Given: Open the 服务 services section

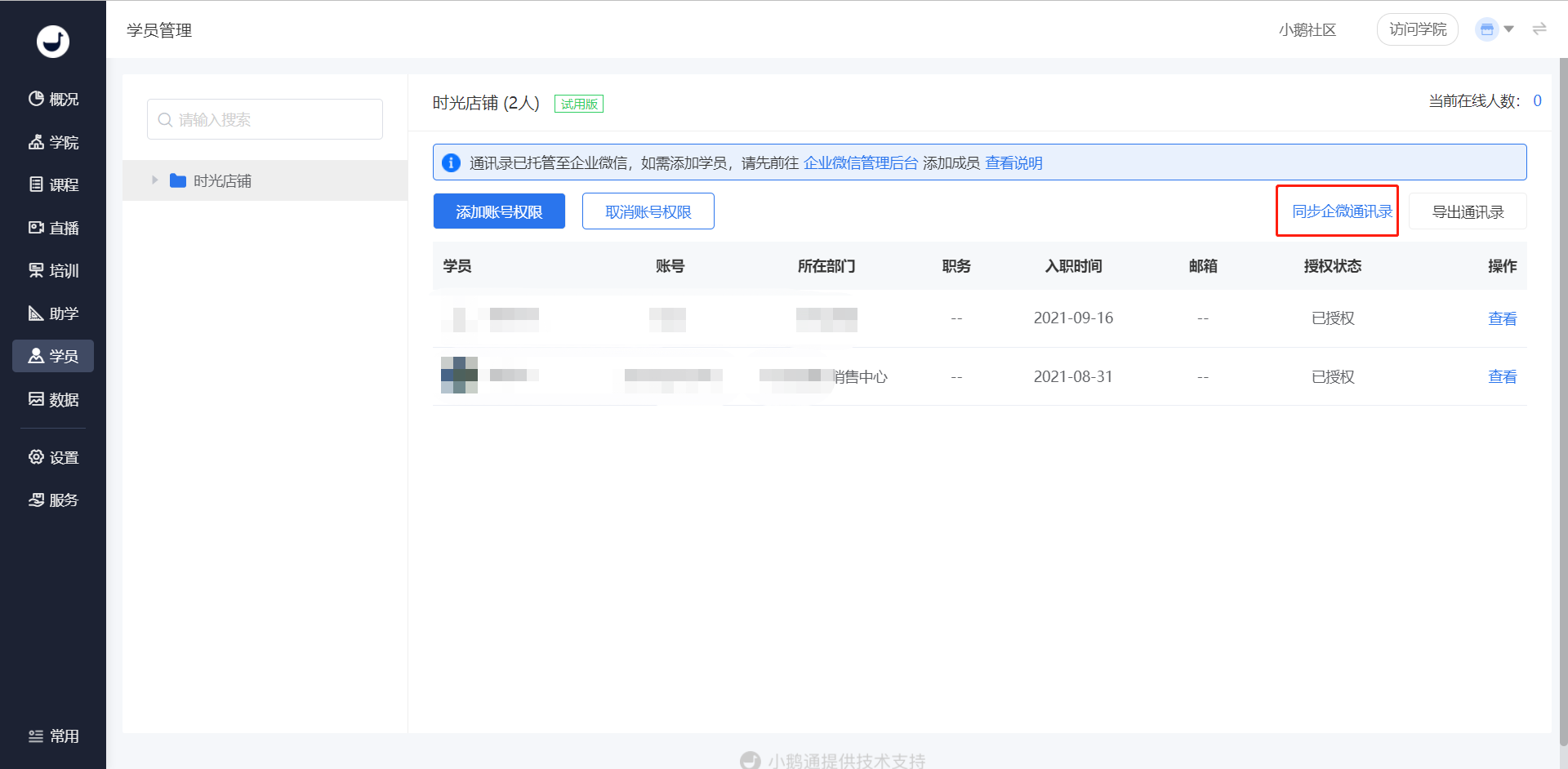Looking at the screenshot, I should (x=53, y=500).
